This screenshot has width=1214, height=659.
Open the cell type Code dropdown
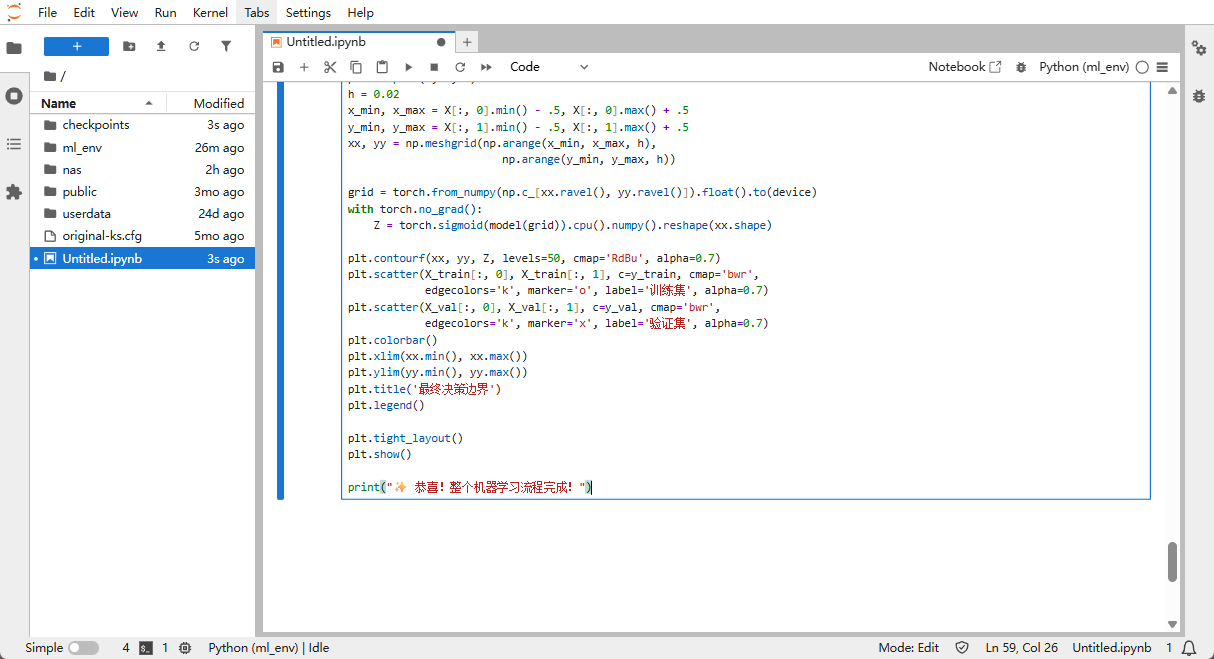tap(549, 67)
